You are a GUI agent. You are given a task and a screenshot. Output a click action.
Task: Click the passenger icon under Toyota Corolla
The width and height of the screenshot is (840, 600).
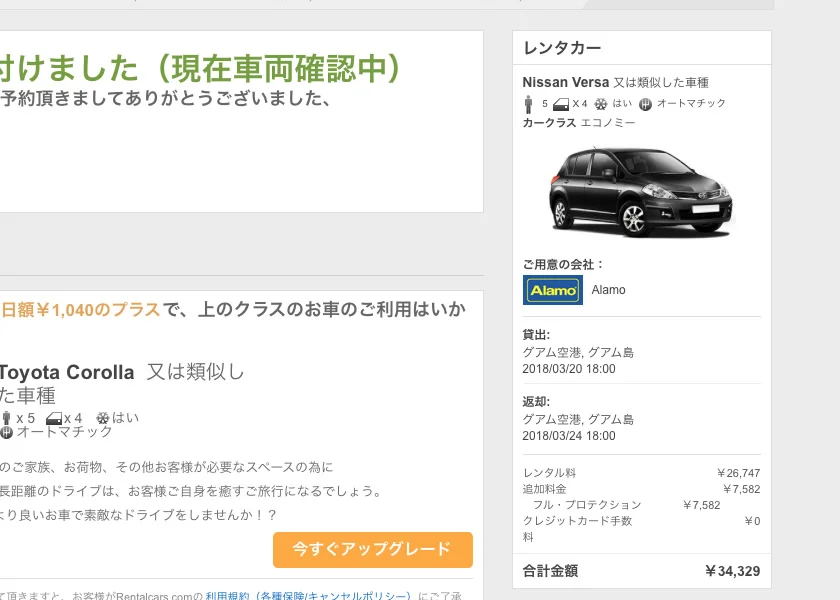(6, 418)
